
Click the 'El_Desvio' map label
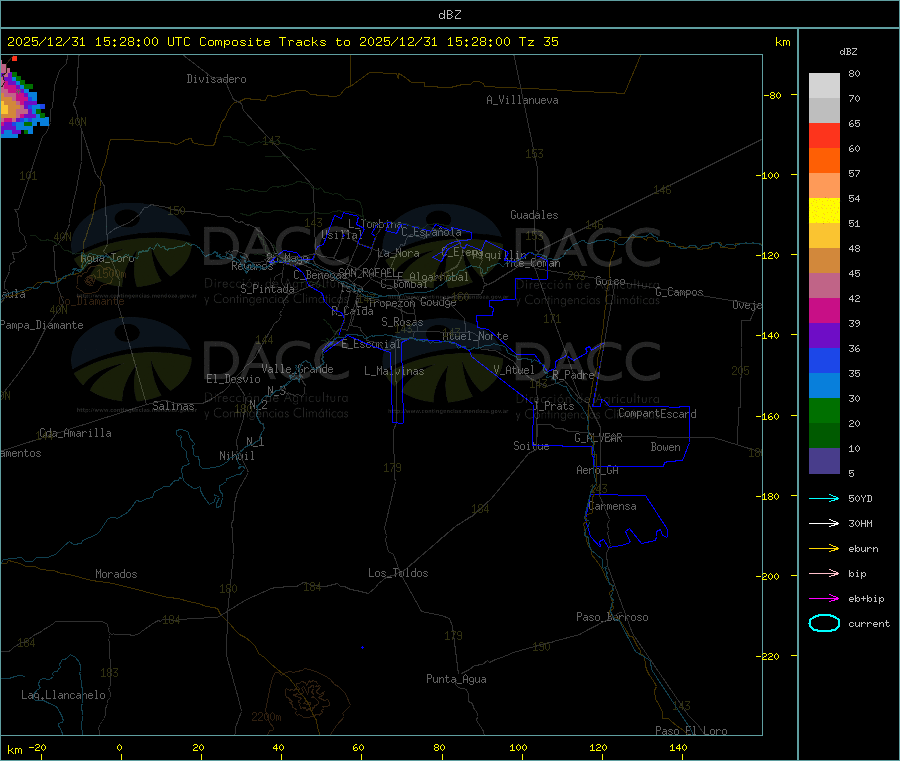point(234,379)
